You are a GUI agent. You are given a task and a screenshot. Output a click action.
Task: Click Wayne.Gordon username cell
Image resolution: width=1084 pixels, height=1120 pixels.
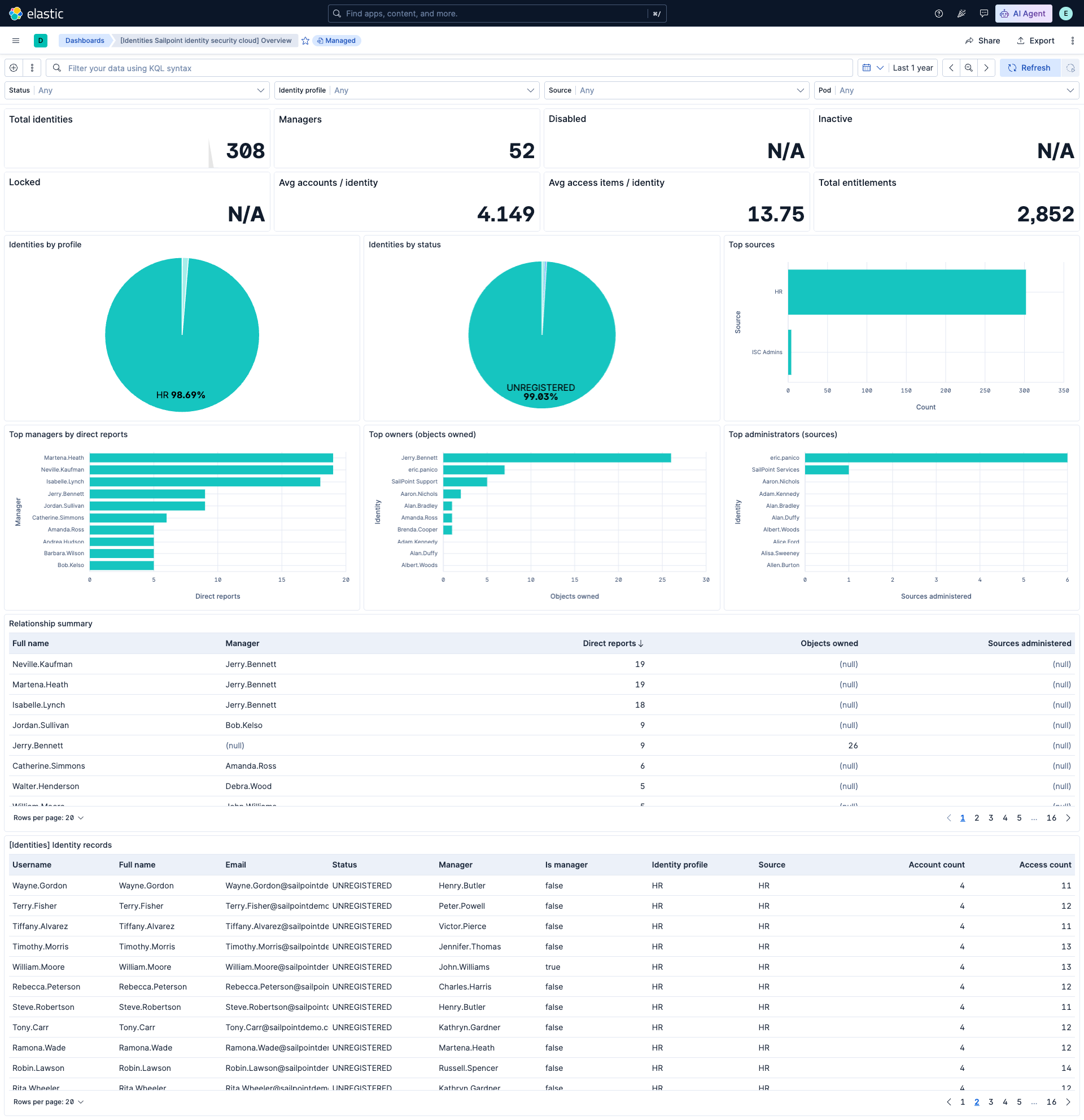[x=40, y=886]
